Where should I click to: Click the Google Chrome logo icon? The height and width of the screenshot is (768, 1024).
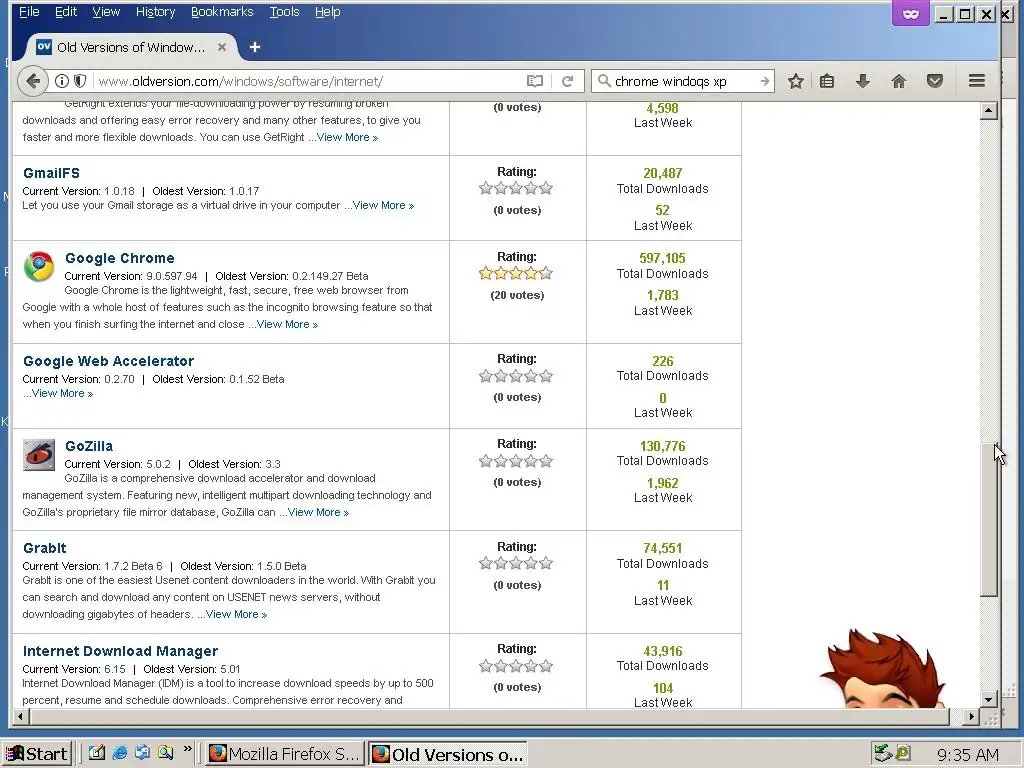[x=39, y=266]
